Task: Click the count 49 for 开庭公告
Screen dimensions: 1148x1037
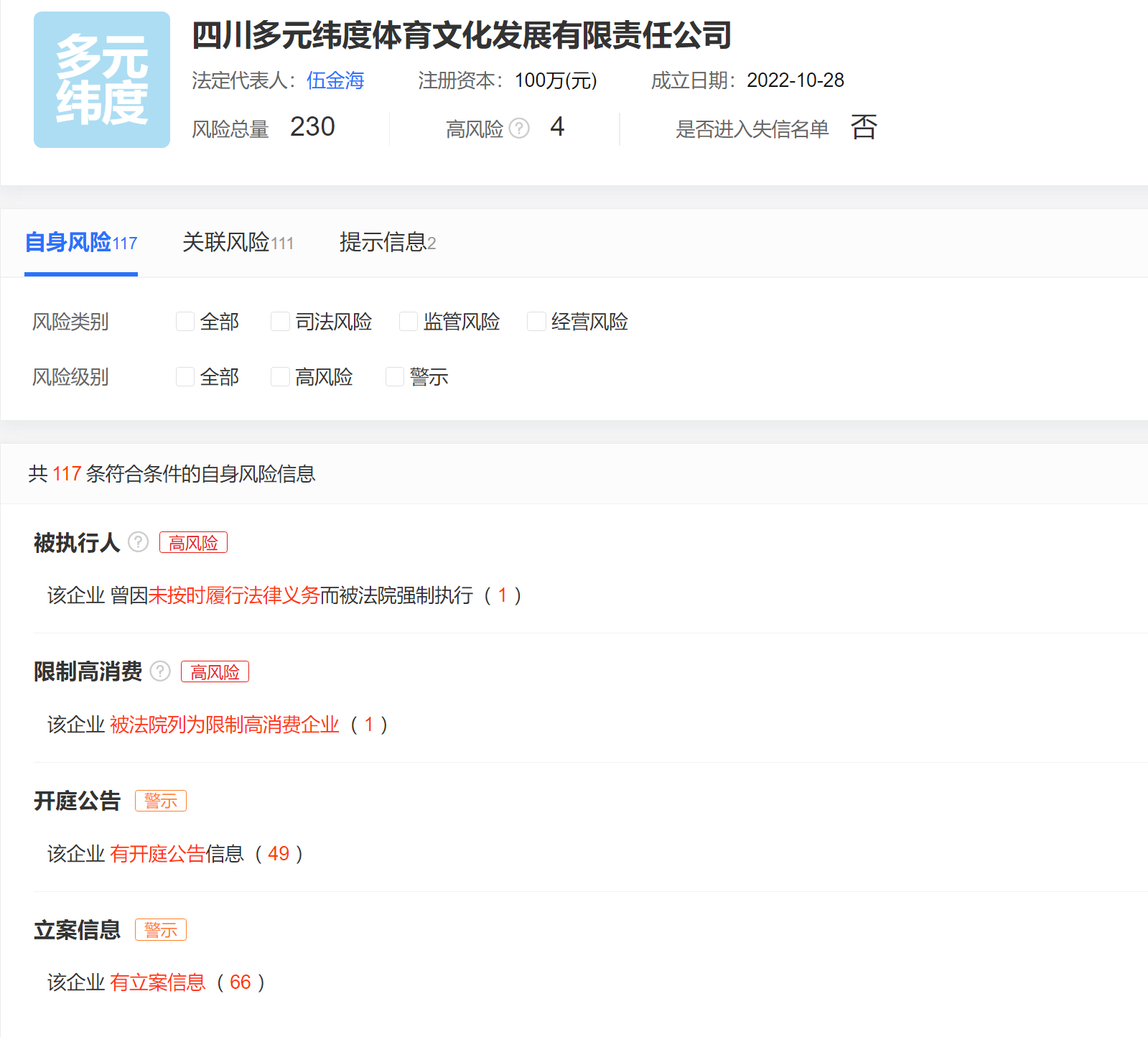Action: 279,854
